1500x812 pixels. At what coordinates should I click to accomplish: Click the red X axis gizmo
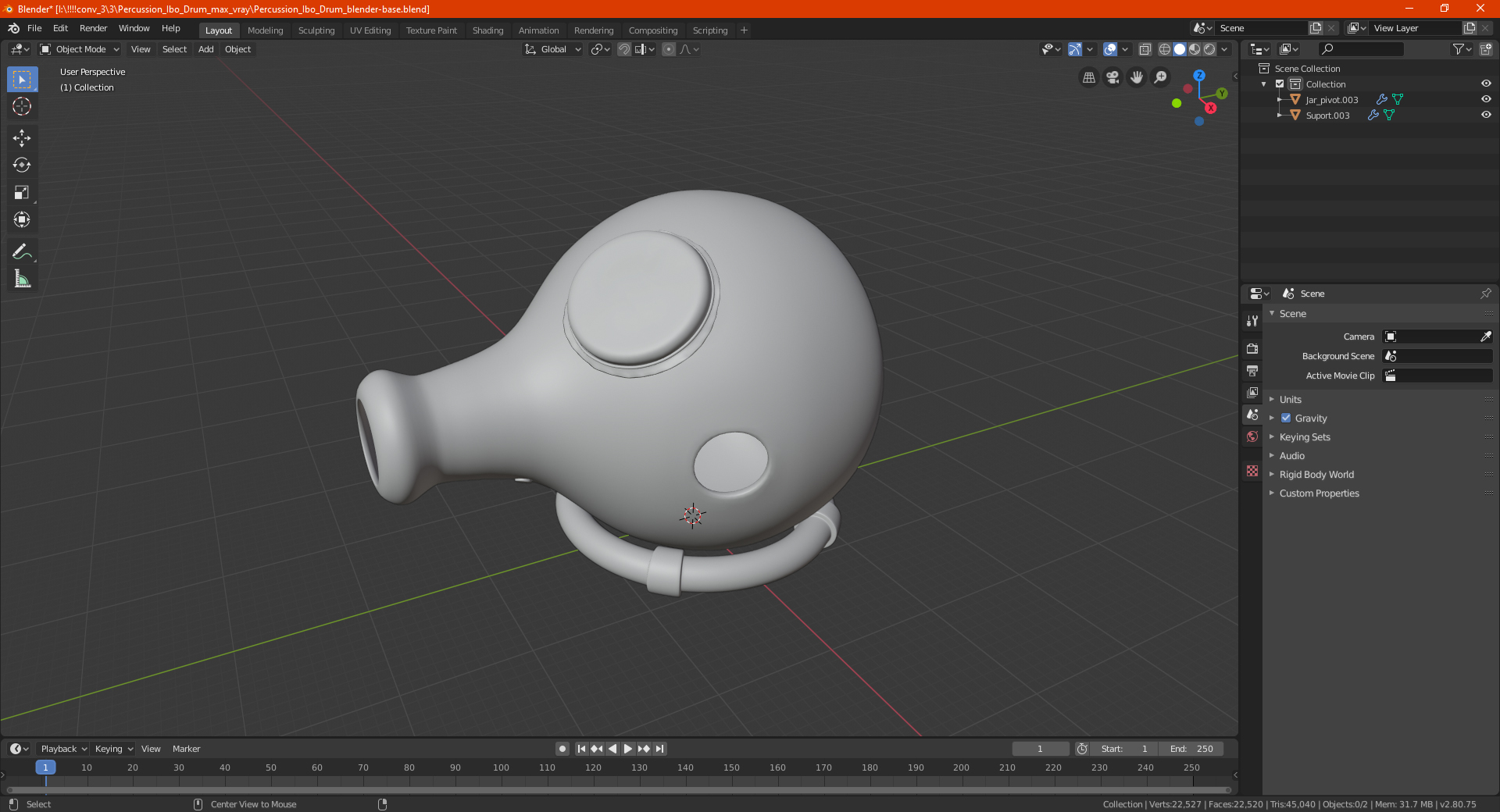pos(1210,109)
